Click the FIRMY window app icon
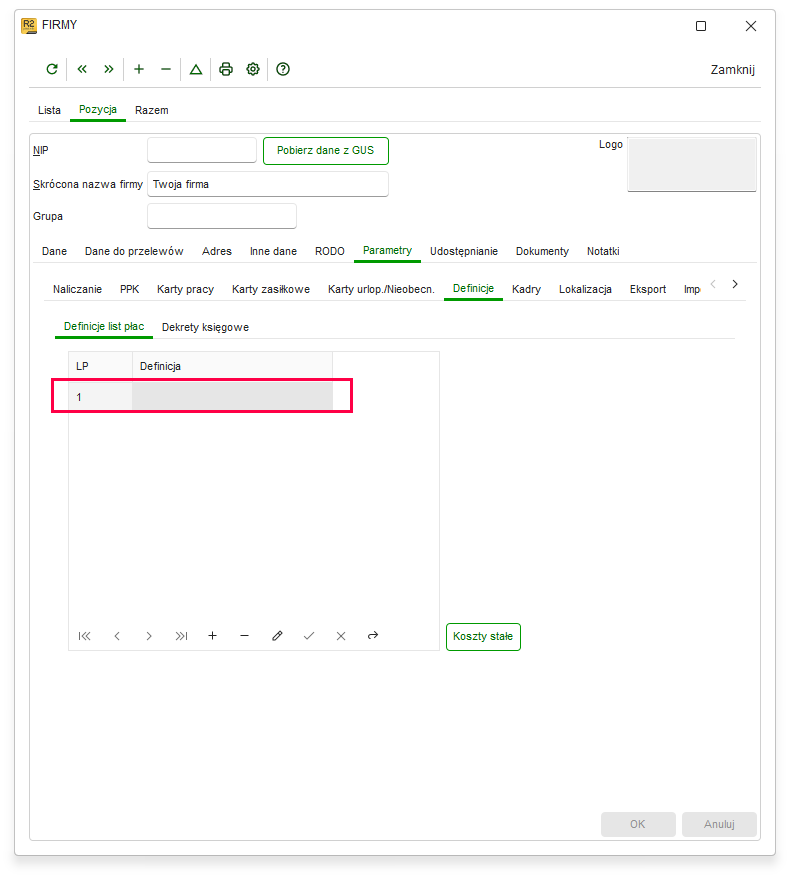797x878 pixels. click(x=29, y=25)
